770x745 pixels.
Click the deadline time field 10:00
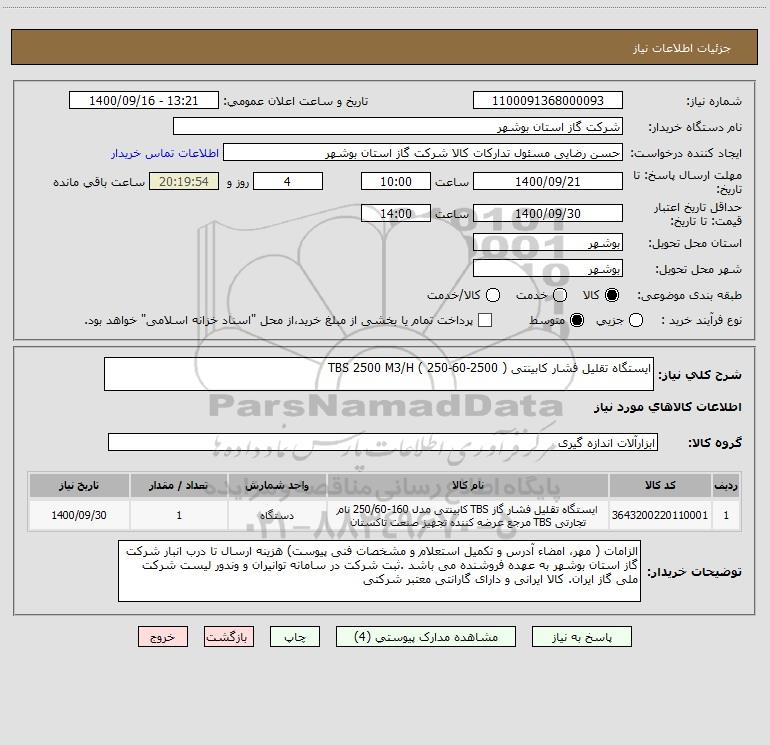396,181
